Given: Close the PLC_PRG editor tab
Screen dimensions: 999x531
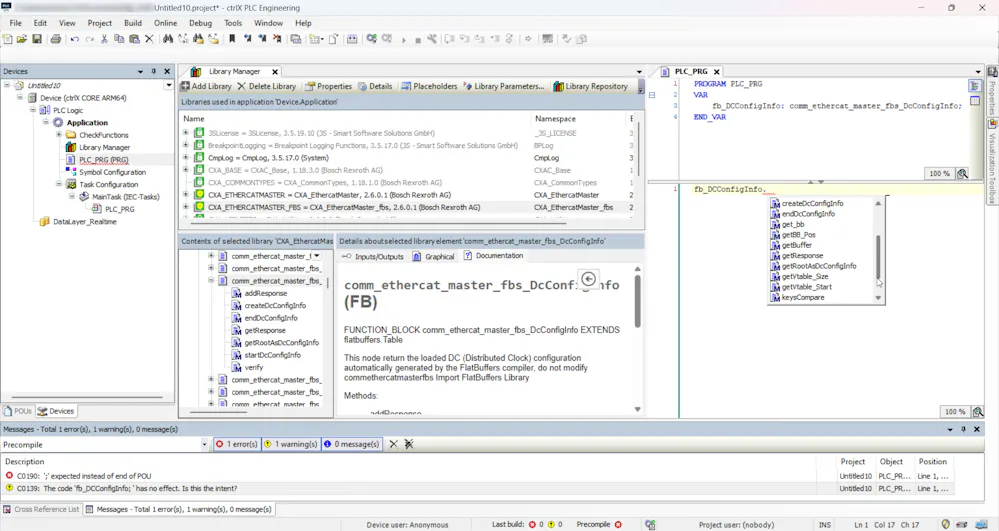Looking at the screenshot, I should [716, 71].
